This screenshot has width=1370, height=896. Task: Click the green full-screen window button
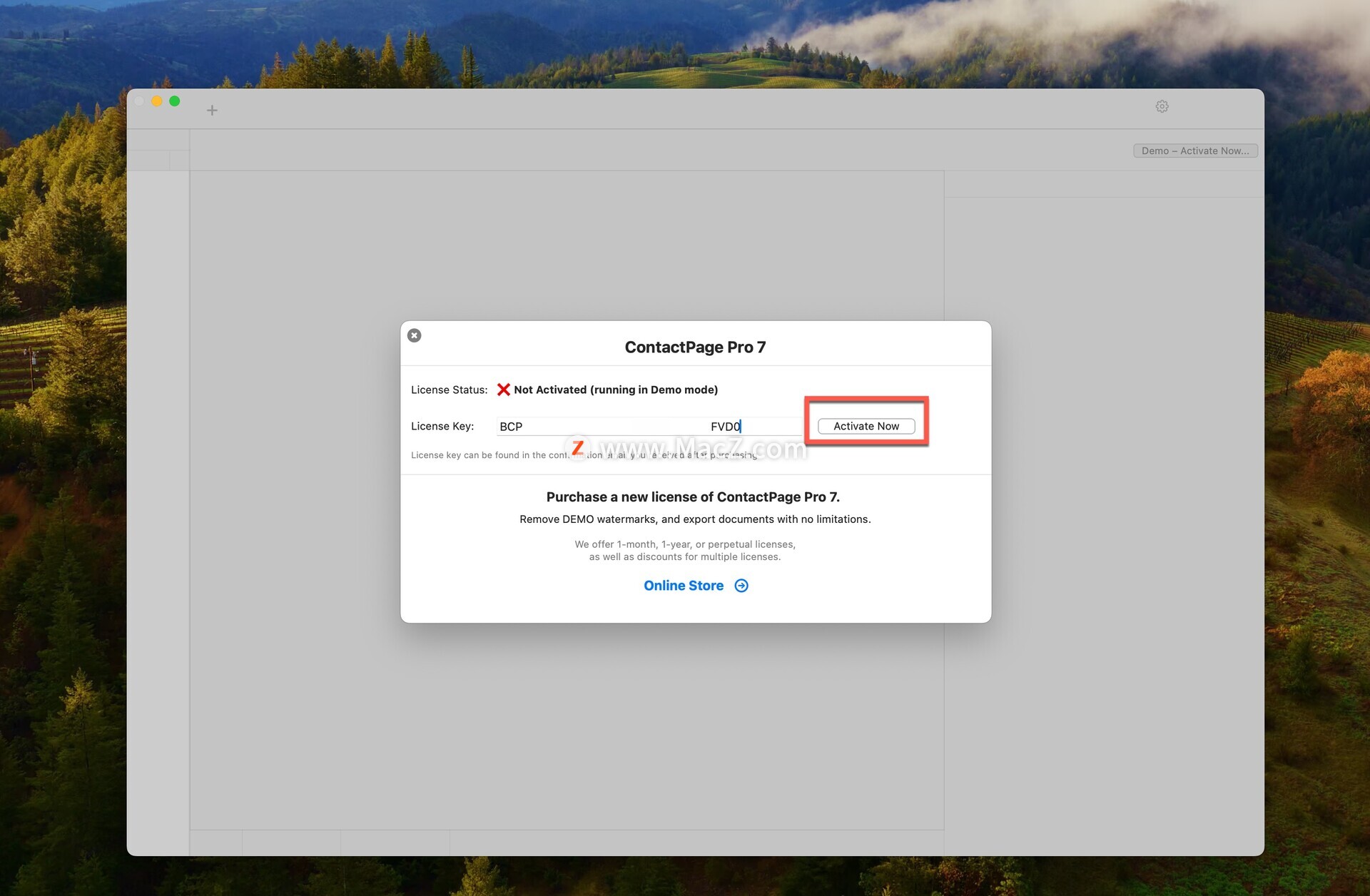(x=175, y=101)
